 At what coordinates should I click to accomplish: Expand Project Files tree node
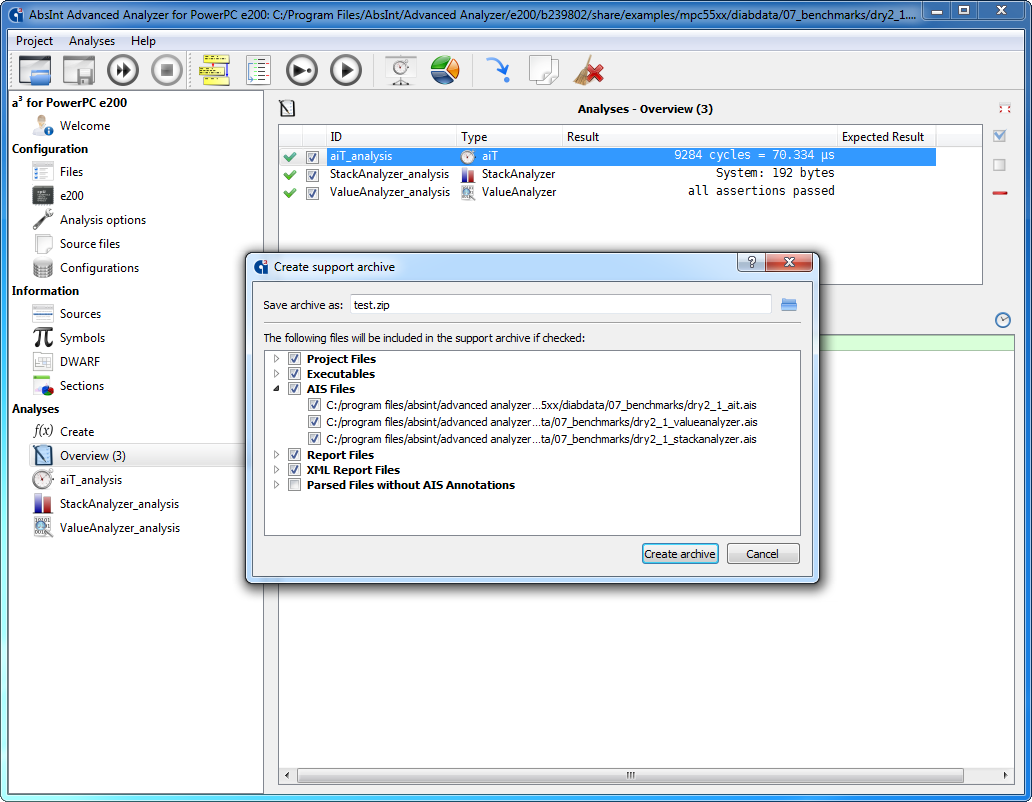coord(276,359)
